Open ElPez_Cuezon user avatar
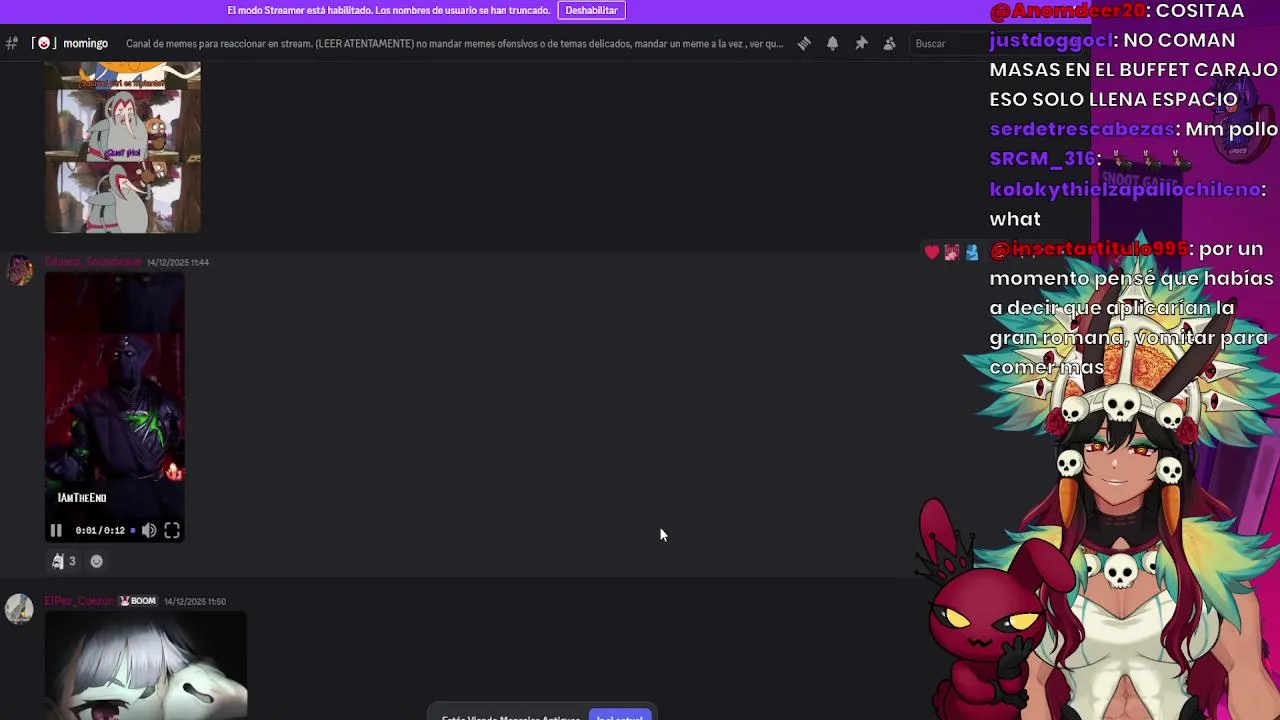Image resolution: width=1280 pixels, height=720 pixels. coord(19,609)
